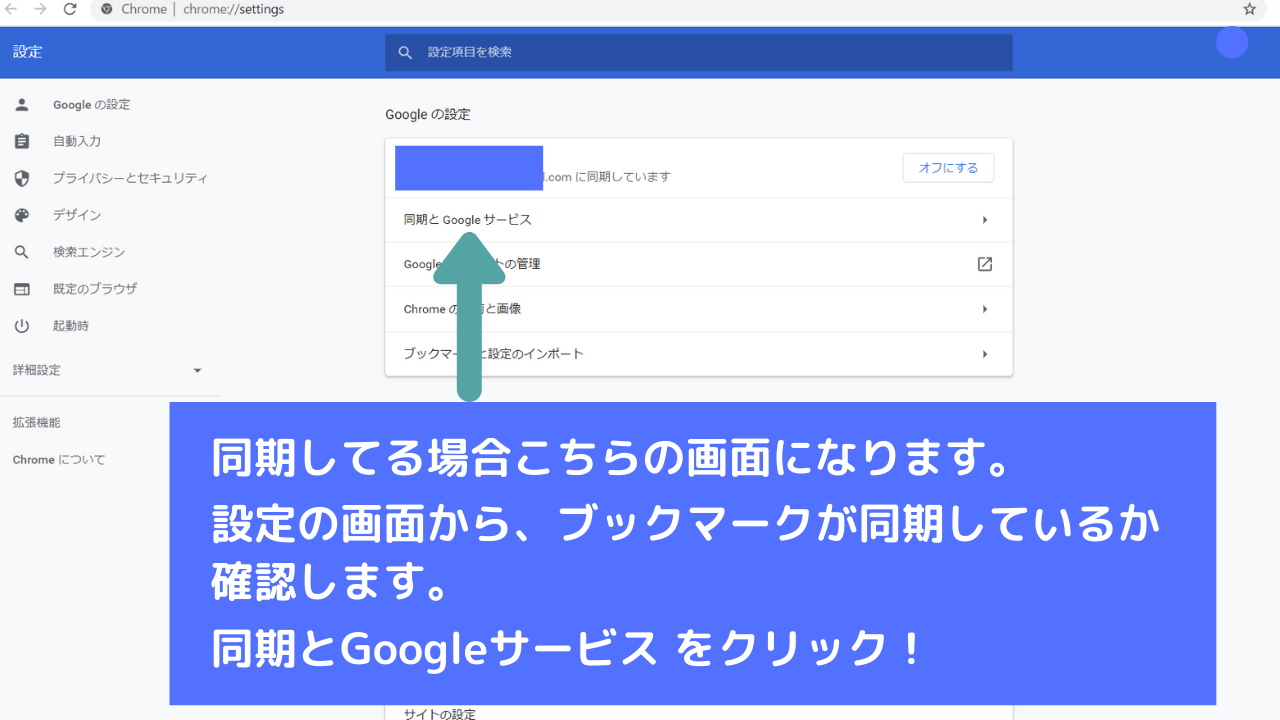Open 検索エンジン settings
Viewport: 1280px width, 720px height.
[89, 252]
